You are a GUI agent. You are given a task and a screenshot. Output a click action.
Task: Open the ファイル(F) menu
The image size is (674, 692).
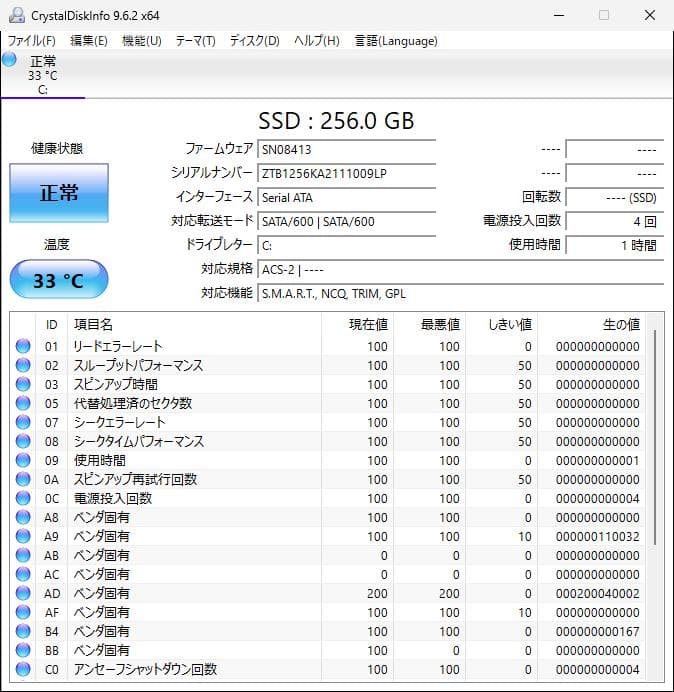(32, 41)
